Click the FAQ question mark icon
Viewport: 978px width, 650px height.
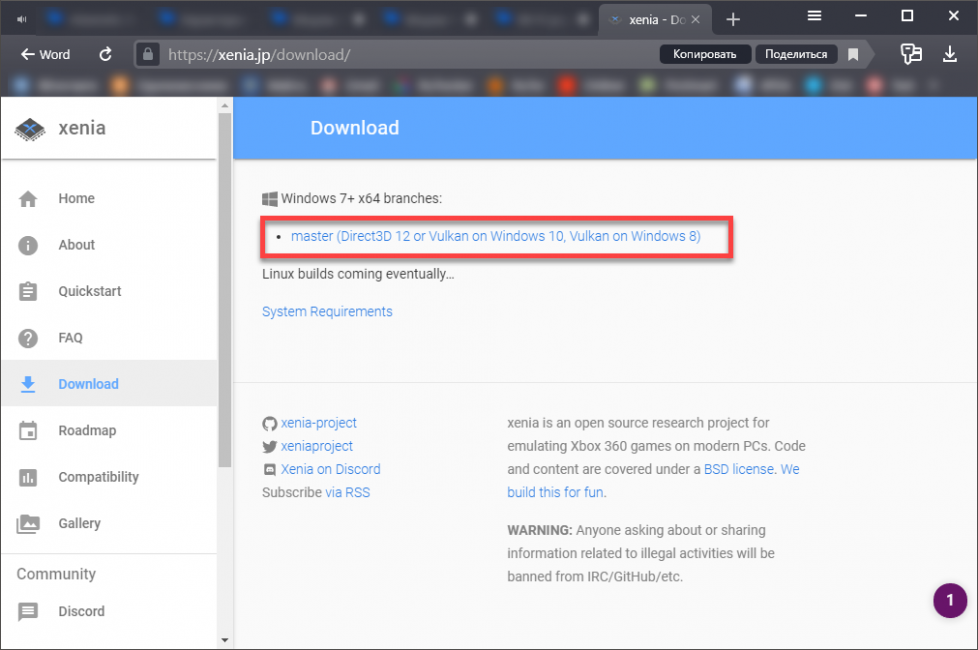point(28,338)
